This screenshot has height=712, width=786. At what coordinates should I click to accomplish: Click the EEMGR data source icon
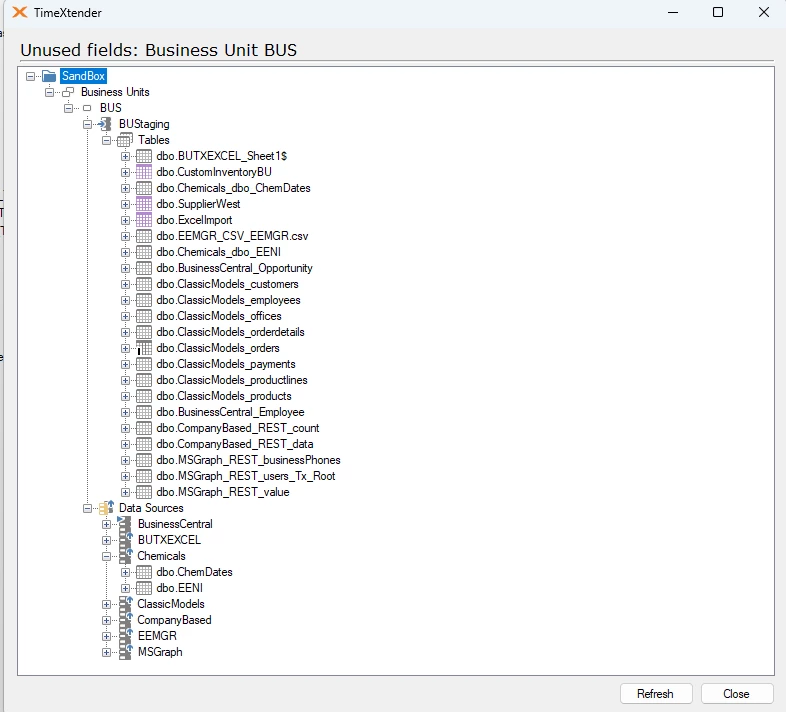pyautogui.click(x=125, y=636)
